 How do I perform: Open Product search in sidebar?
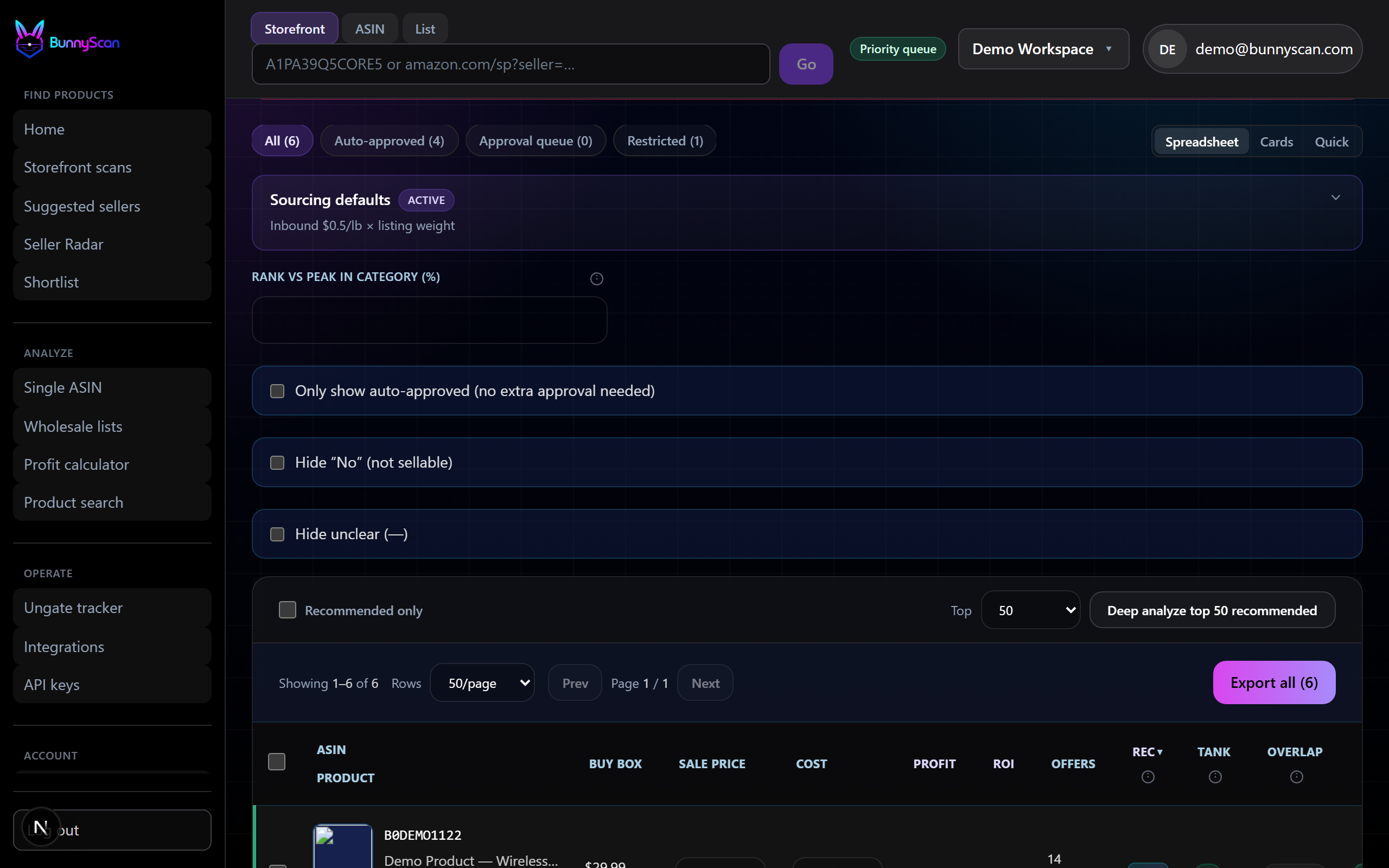112,502
